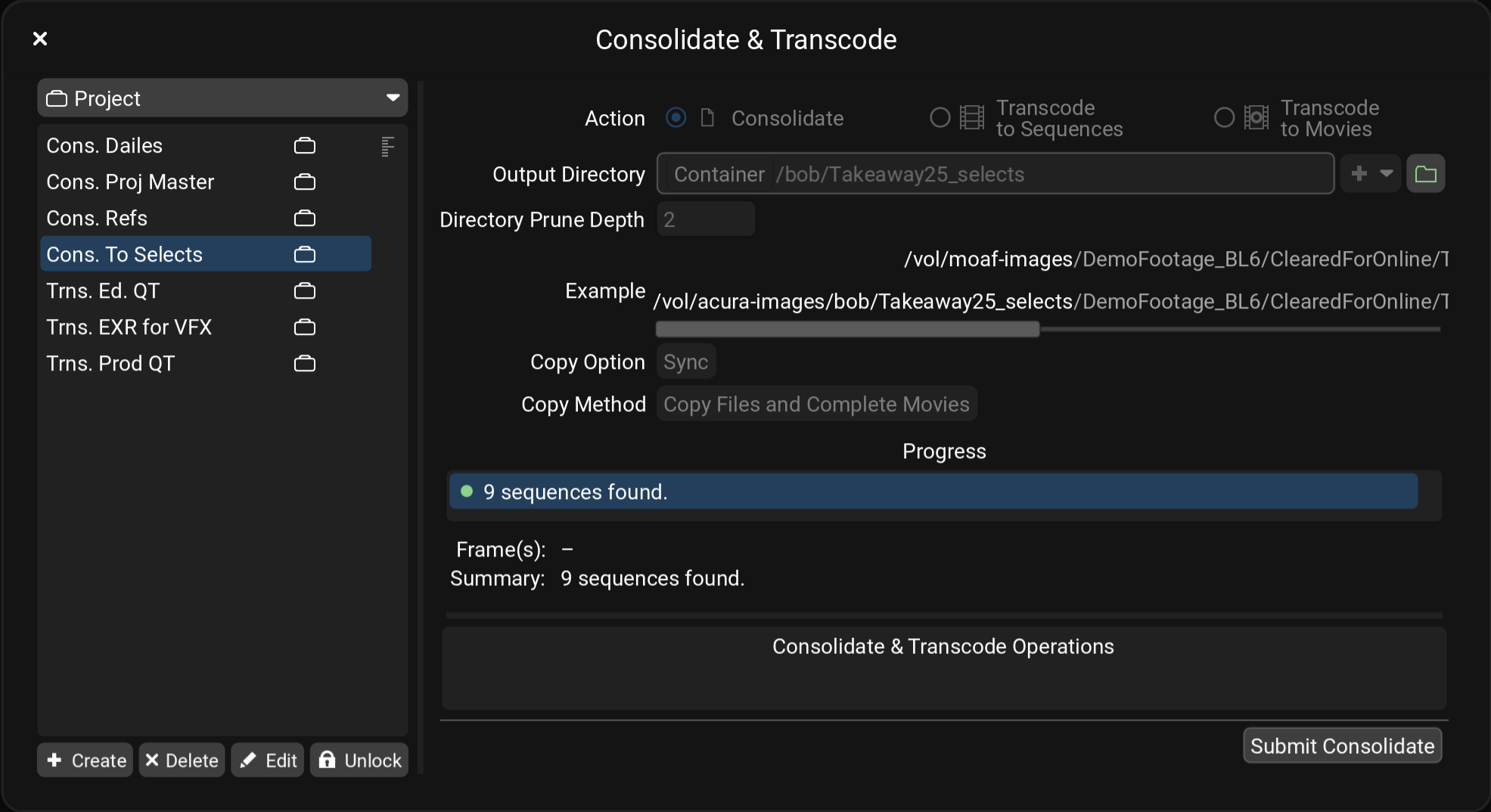Click project icon beside Trns. Prod QT
This screenshot has width=1491, height=812.
pos(304,364)
